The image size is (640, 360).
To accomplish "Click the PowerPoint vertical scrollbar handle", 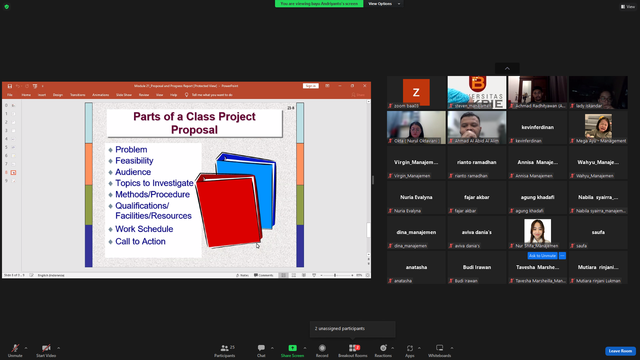I will point(369,230).
